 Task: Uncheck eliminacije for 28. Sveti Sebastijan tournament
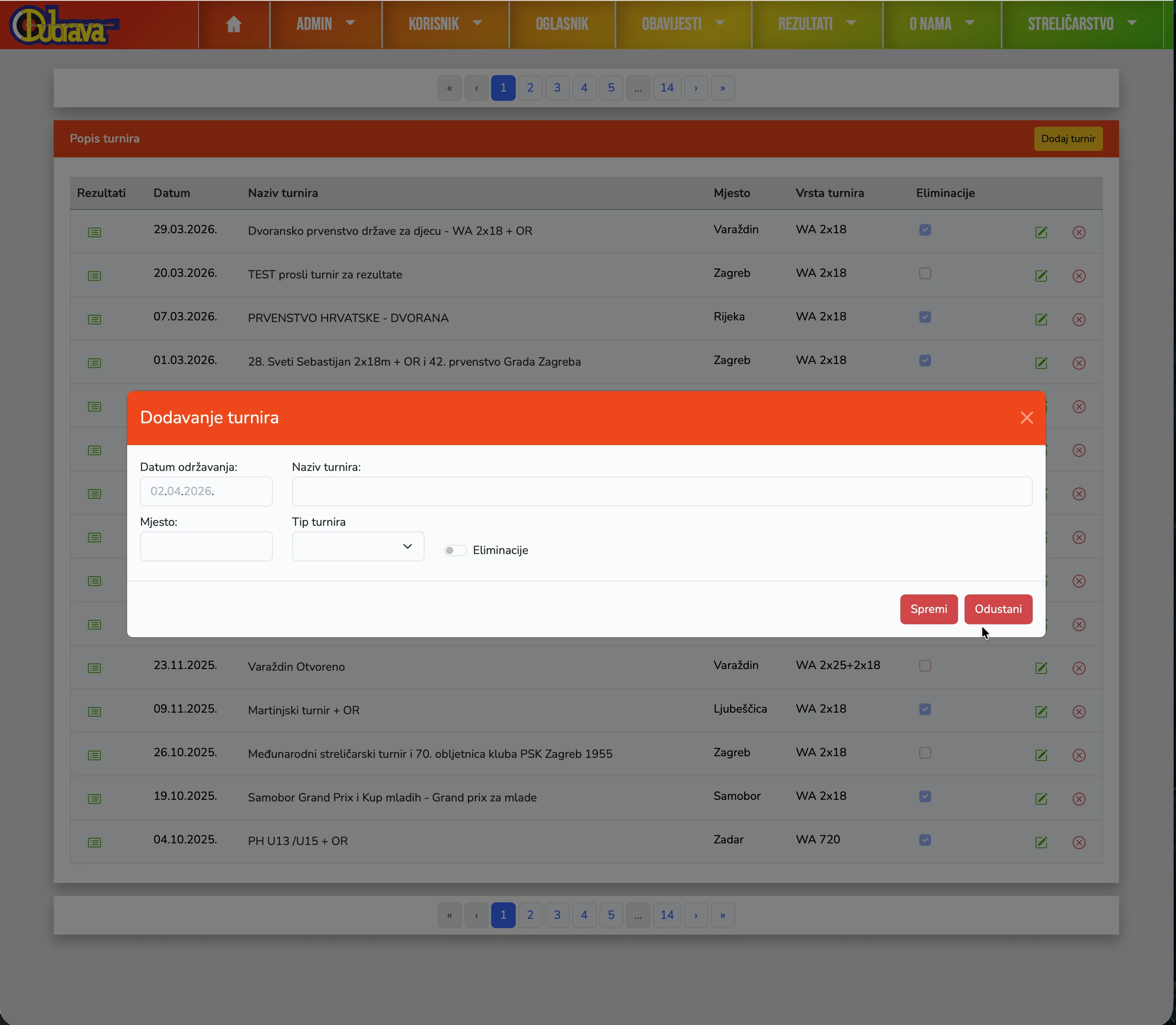pos(925,360)
